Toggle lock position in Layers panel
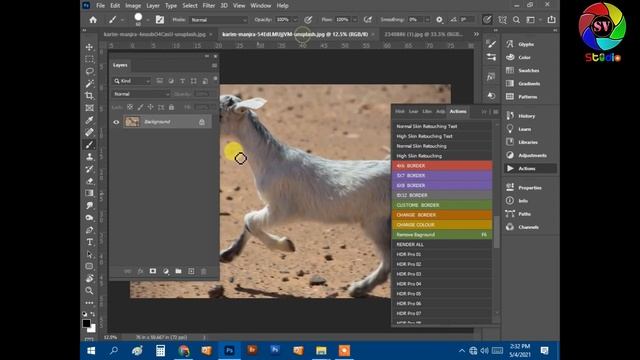The height and width of the screenshot is (360, 640). point(150,107)
